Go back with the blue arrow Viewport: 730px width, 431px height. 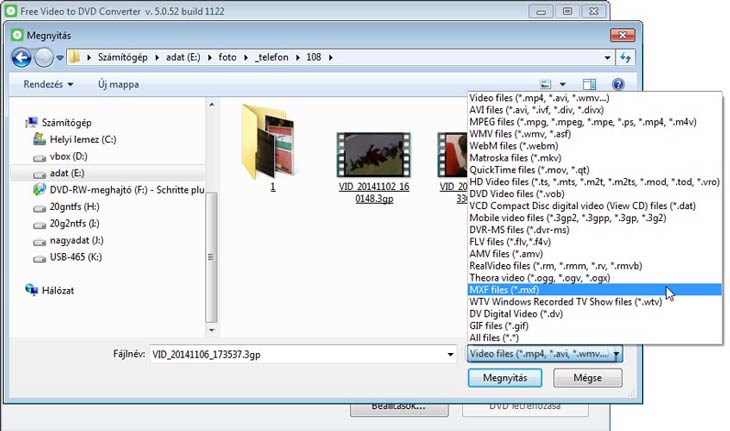pos(21,58)
